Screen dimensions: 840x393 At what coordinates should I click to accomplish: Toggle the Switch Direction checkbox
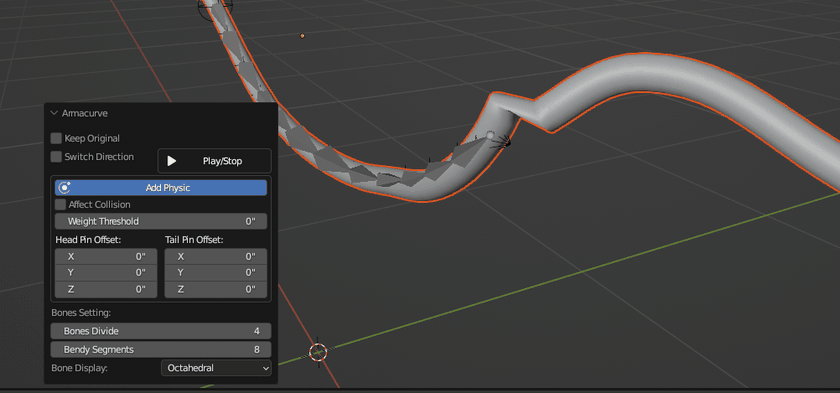[x=56, y=157]
